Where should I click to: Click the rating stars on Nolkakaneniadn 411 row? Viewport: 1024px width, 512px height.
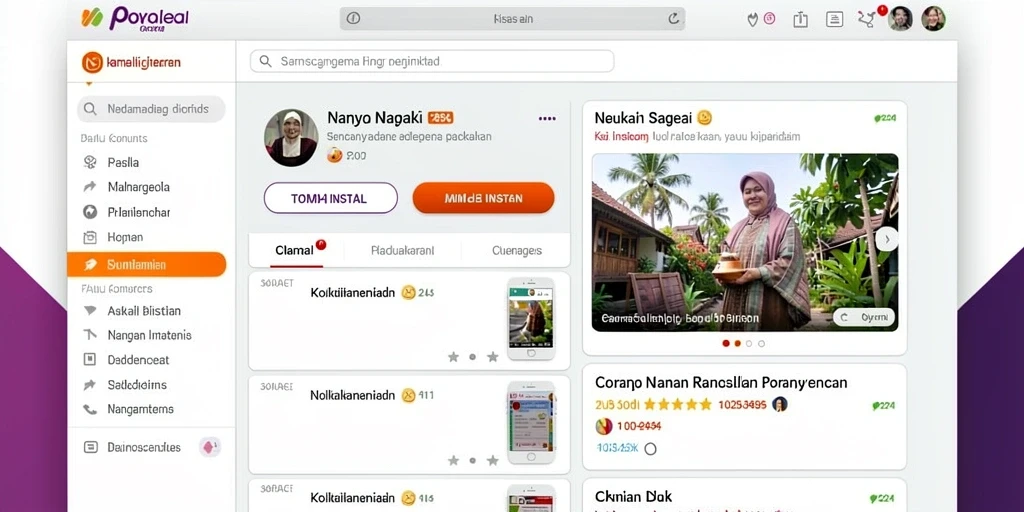(473, 460)
